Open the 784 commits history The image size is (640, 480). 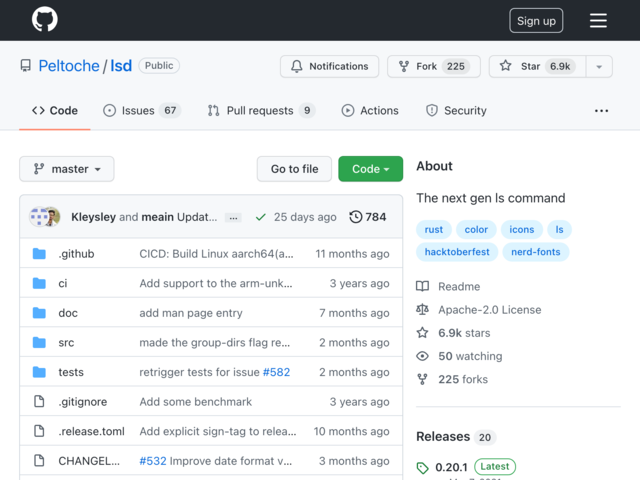pyautogui.click(x=367, y=217)
